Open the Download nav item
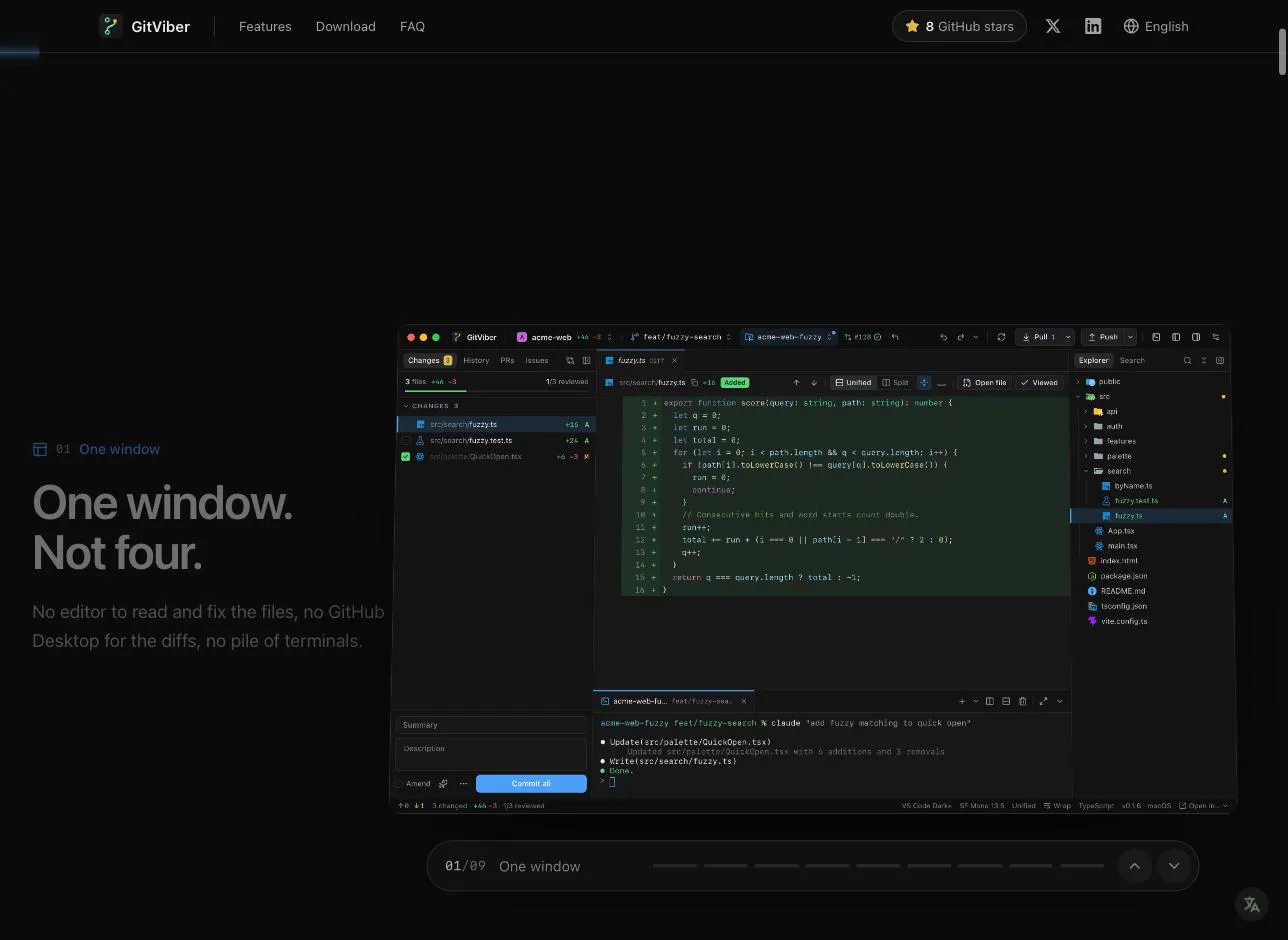Image resolution: width=1288 pixels, height=940 pixels. point(346,26)
